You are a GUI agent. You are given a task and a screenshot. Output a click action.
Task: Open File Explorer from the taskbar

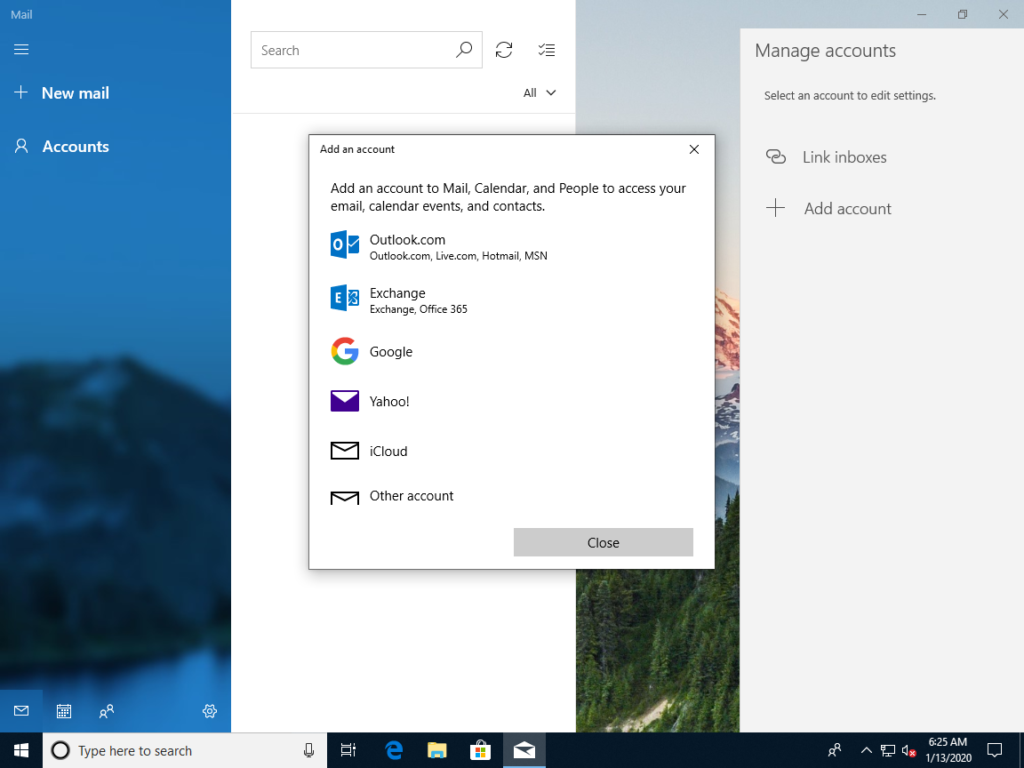[x=436, y=750]
